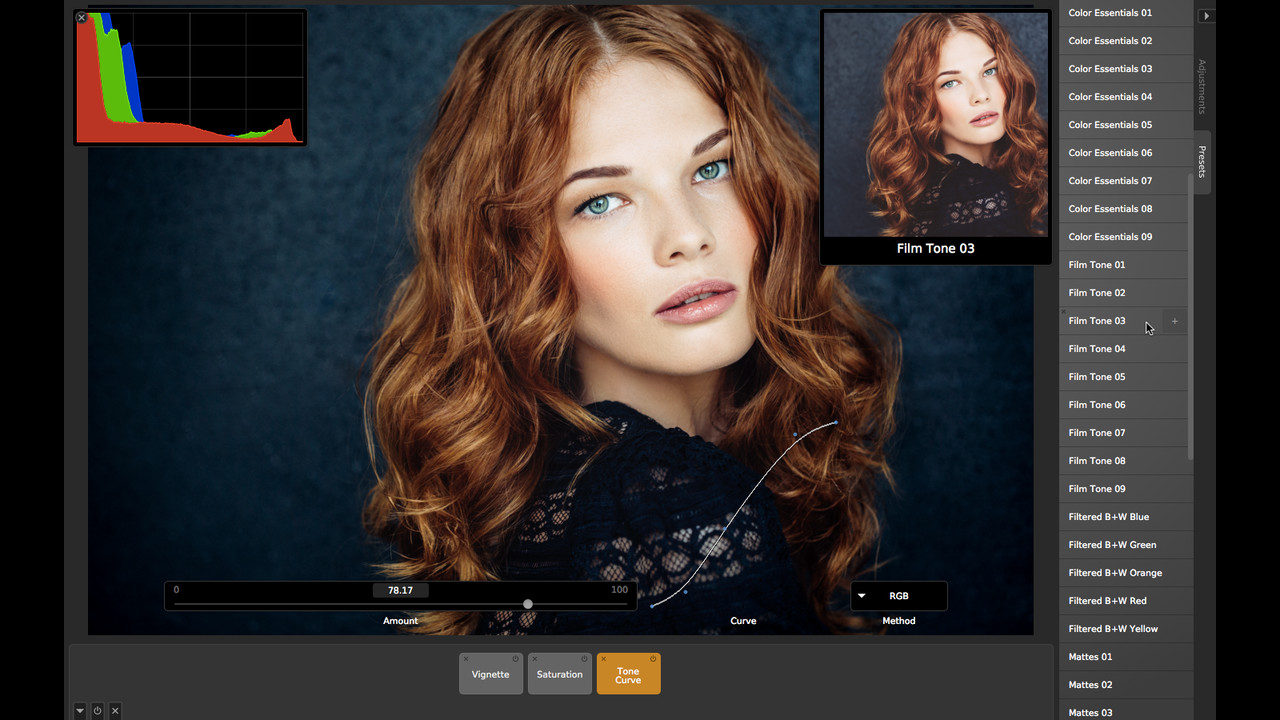Toggle the Tone Curve power icon

653,659
